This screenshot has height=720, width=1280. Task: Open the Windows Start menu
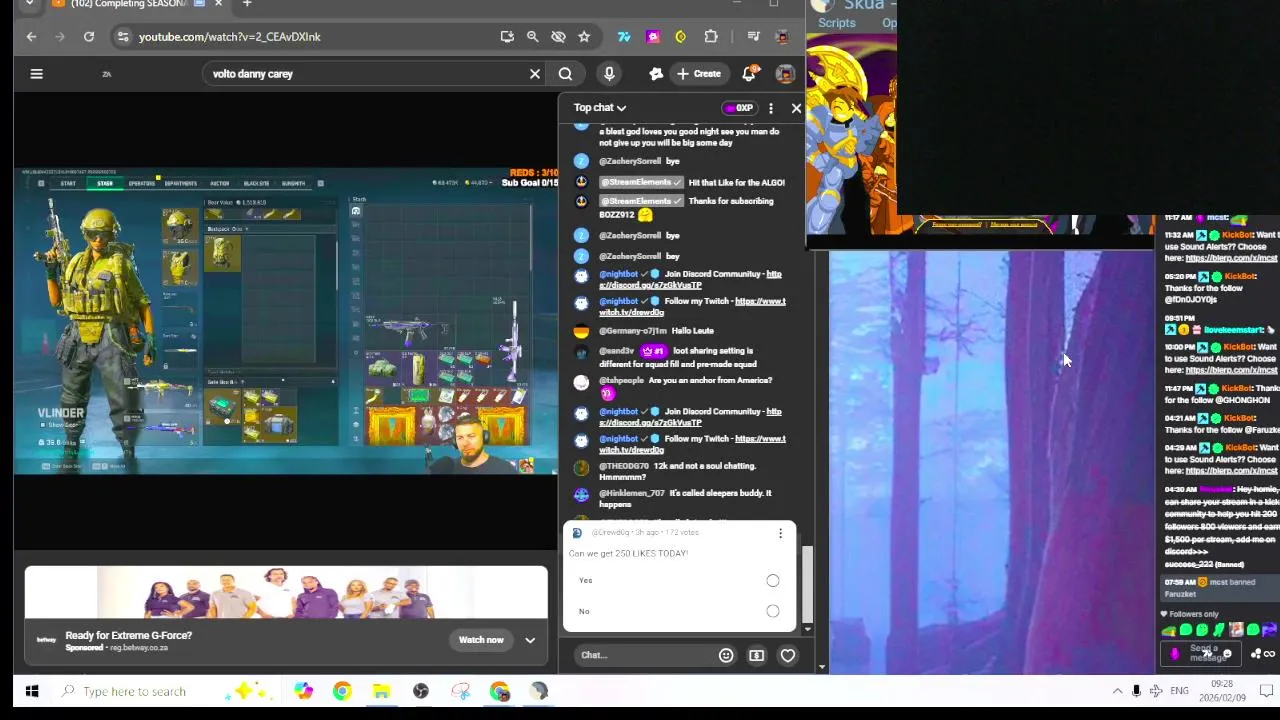point(31,691)
